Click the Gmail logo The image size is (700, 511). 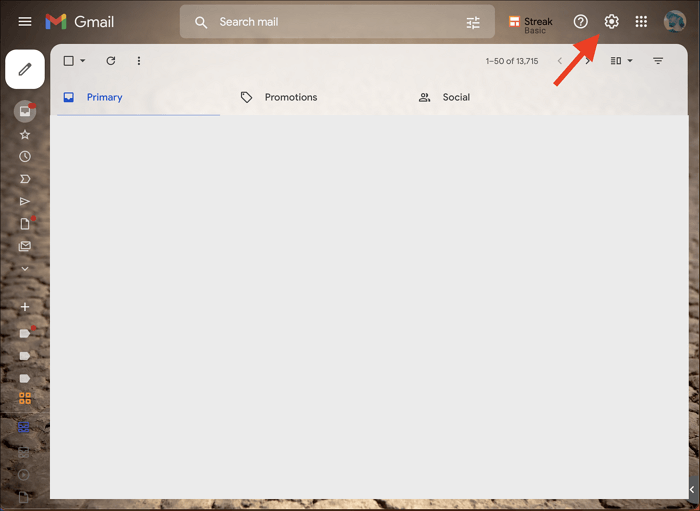tap(79, 21)
